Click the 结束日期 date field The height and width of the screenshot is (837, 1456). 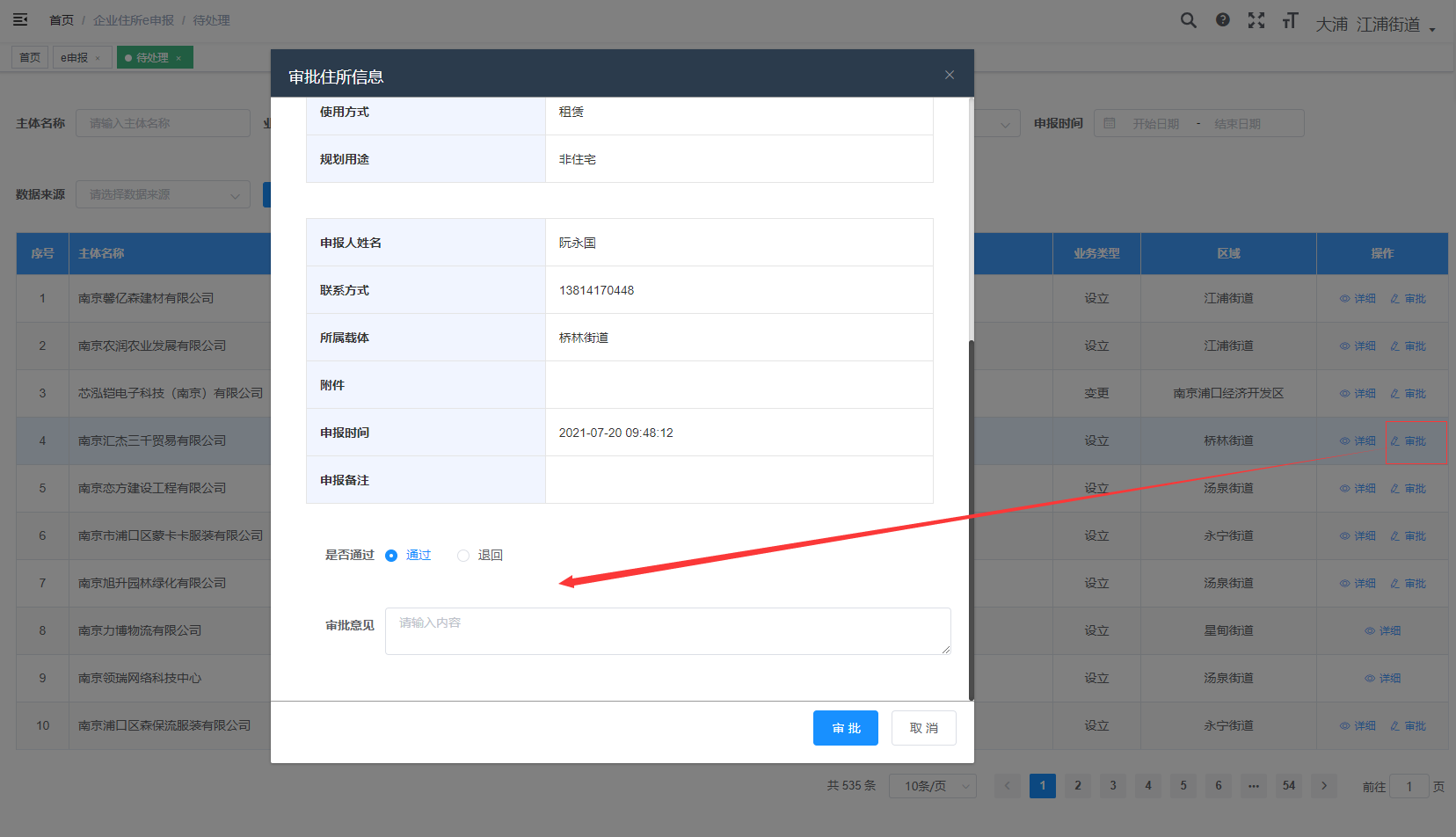coord(1238,124)
